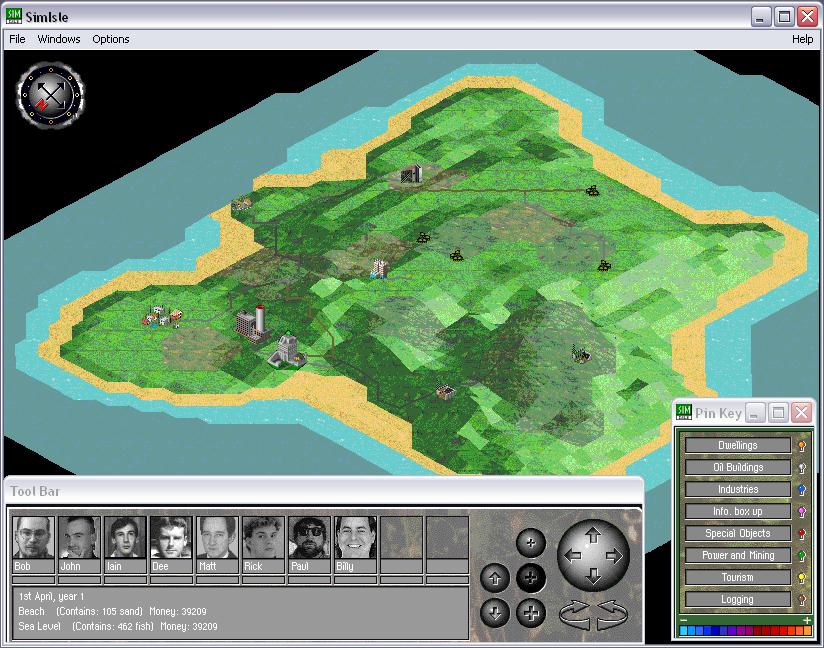Image resolution: width=824 pixels, height=648 pixels.
Task: Select the largest plus button in Tool Bar
Action: click(x=531, y=613)
